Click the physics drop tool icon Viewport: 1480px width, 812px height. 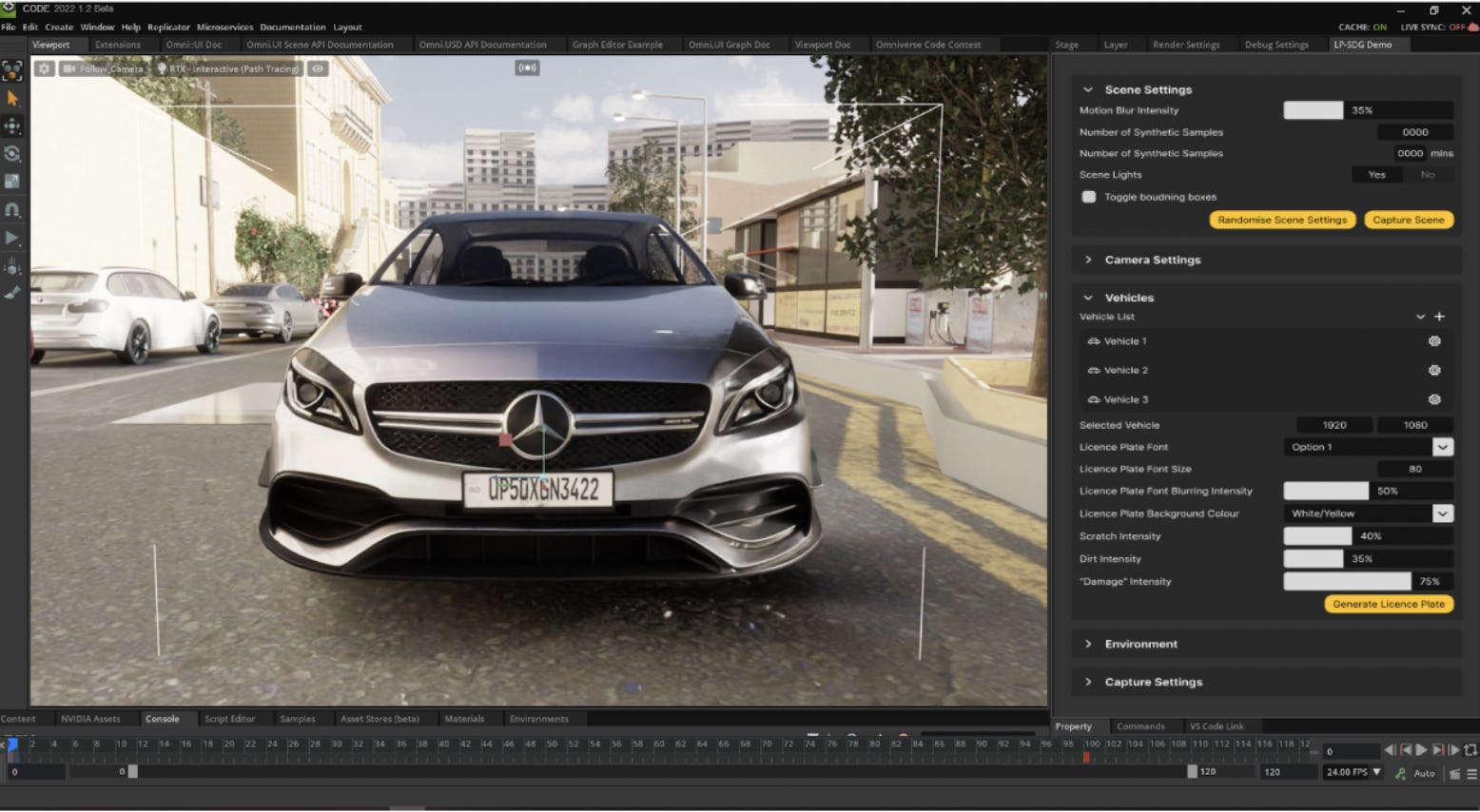(12, 266)
